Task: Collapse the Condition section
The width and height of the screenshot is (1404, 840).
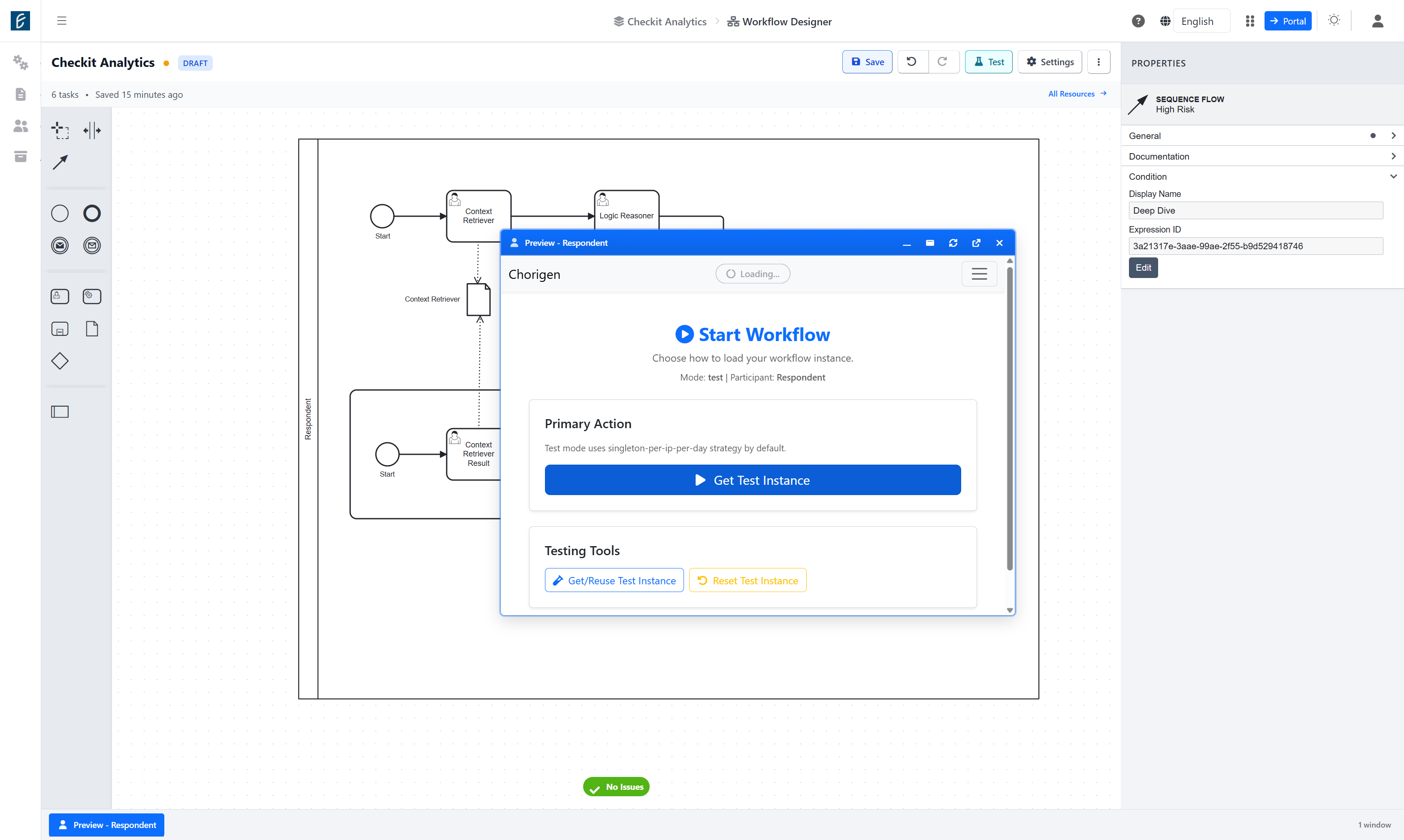Action: pos(1262,177)
